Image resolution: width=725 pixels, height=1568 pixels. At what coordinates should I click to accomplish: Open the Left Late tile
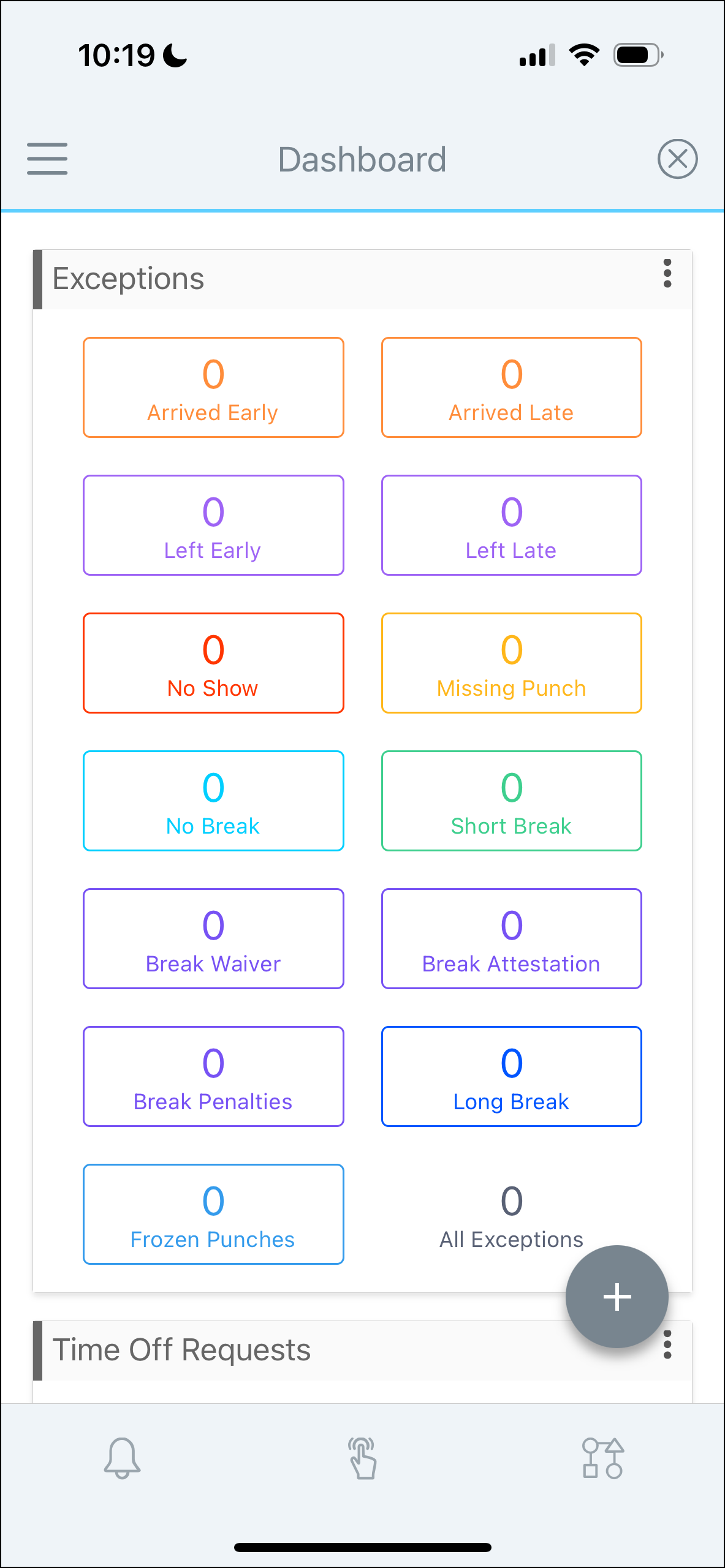pos(512,526)
